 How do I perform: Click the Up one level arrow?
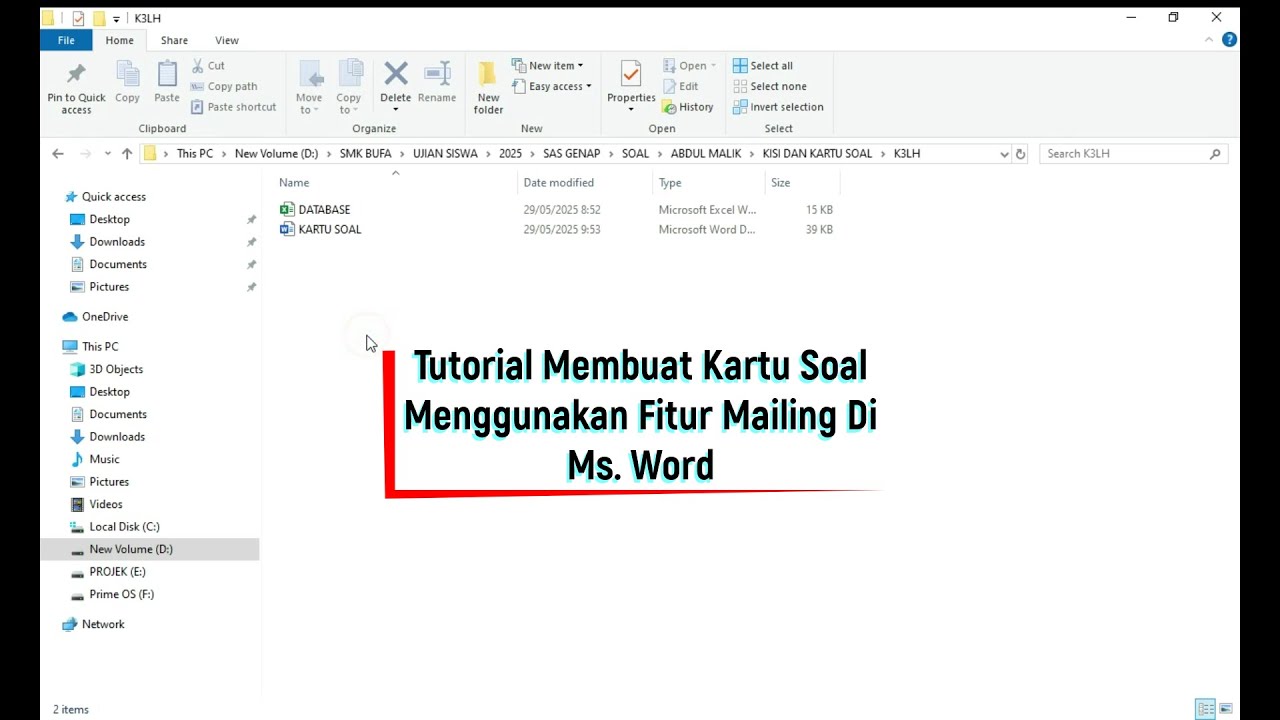[x=127, y=153]
